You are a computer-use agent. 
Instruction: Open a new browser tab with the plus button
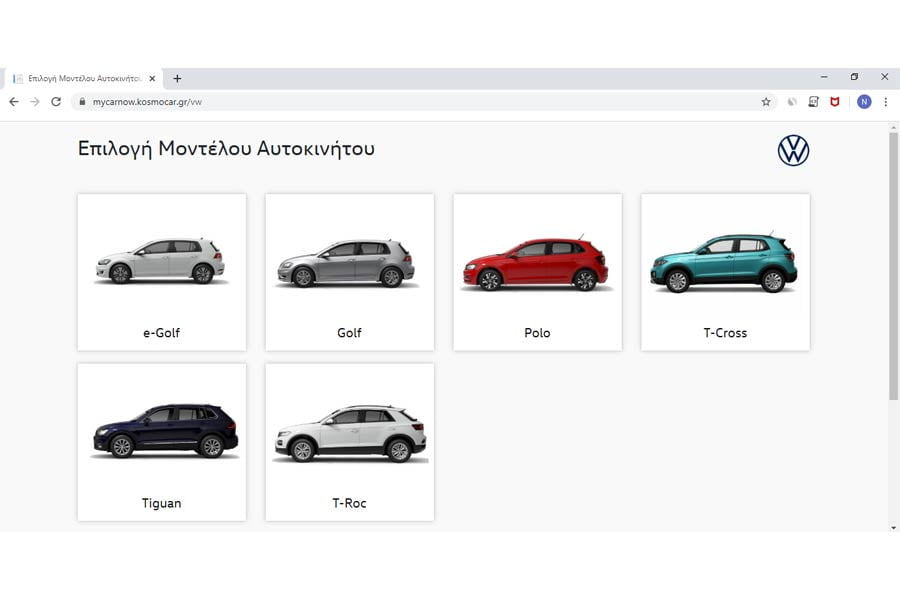[x=177, y=77]
